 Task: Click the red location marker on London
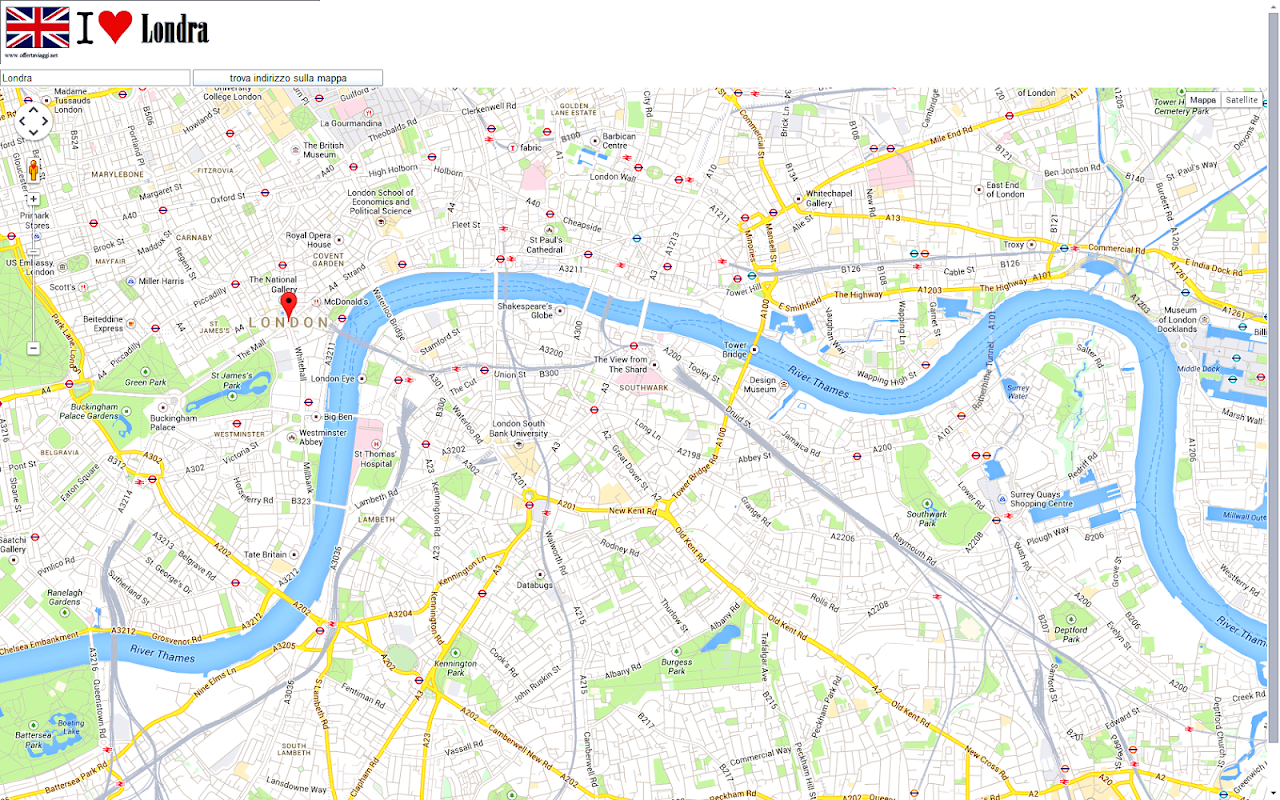pos(289,305)
